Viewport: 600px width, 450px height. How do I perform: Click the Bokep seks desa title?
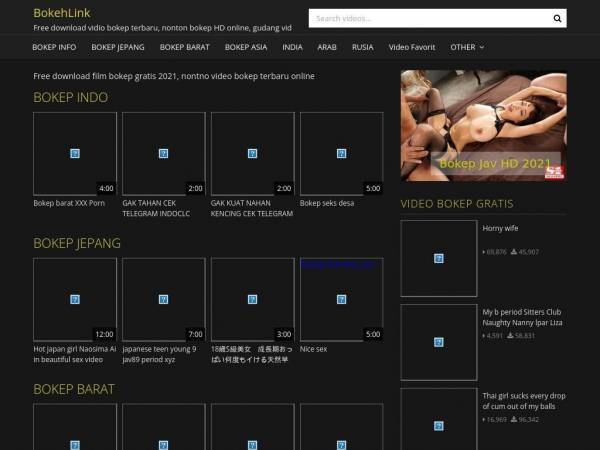click(327, 203)
